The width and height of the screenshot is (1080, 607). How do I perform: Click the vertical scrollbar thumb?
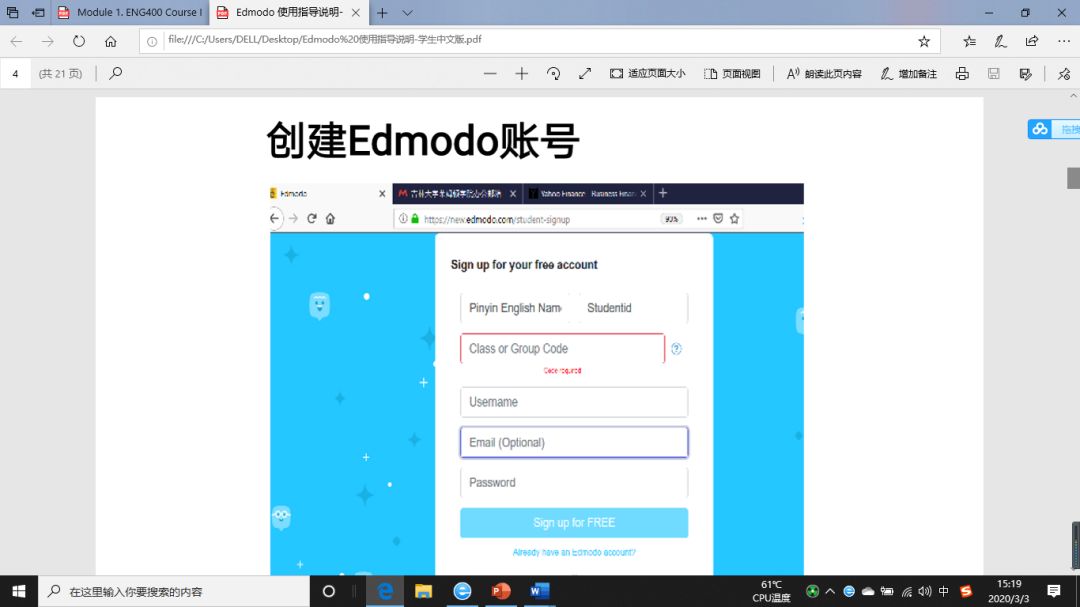pos(1073,178)
